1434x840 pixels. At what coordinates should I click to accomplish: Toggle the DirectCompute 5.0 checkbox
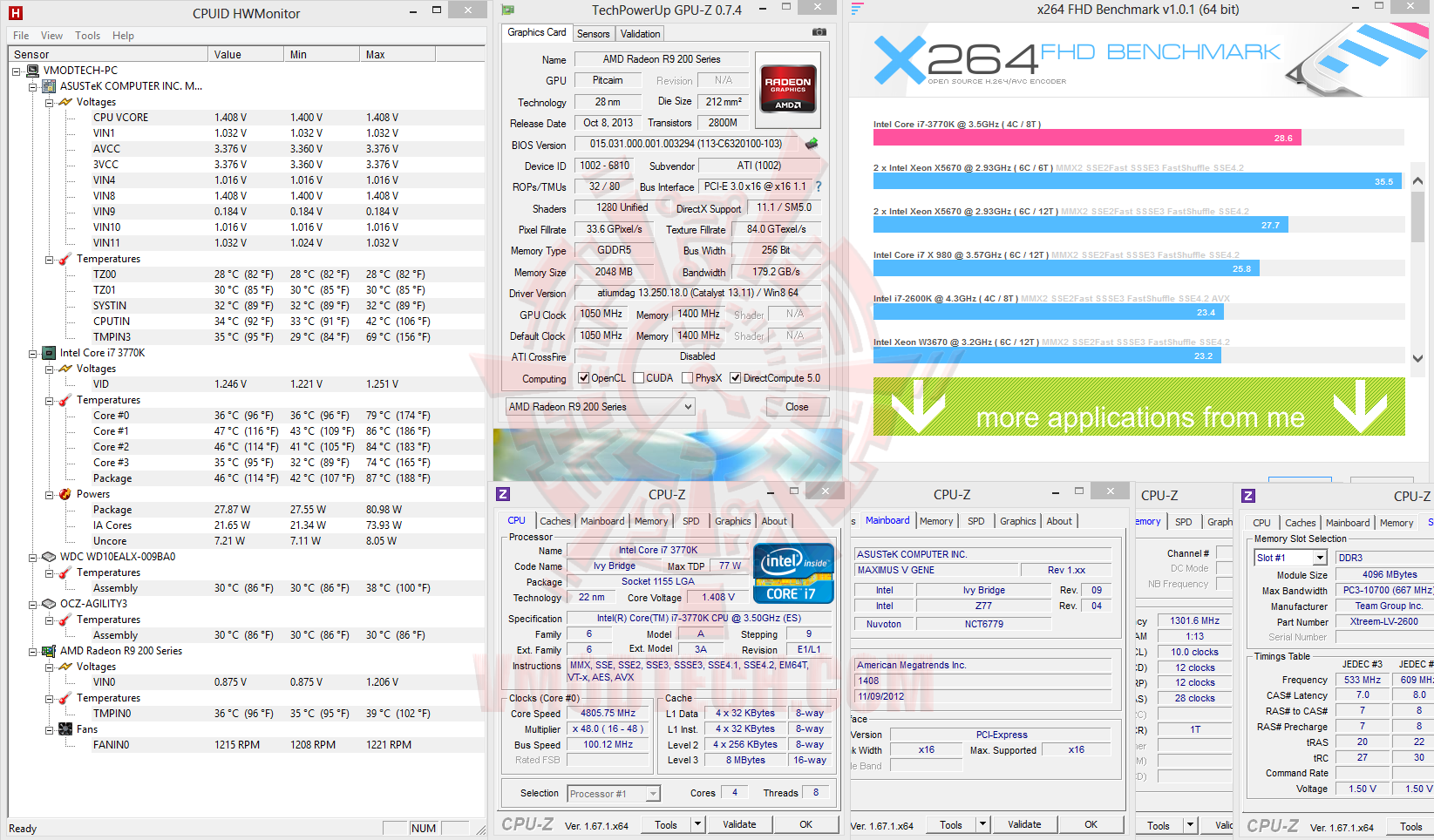point(736,378)
